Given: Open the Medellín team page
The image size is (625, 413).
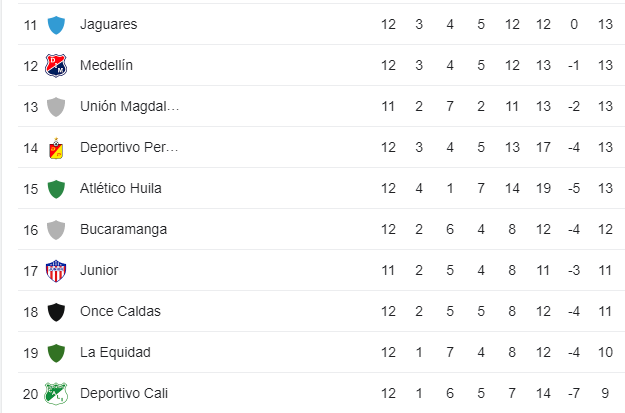Looking at the screenshot, I should point(106,65).
